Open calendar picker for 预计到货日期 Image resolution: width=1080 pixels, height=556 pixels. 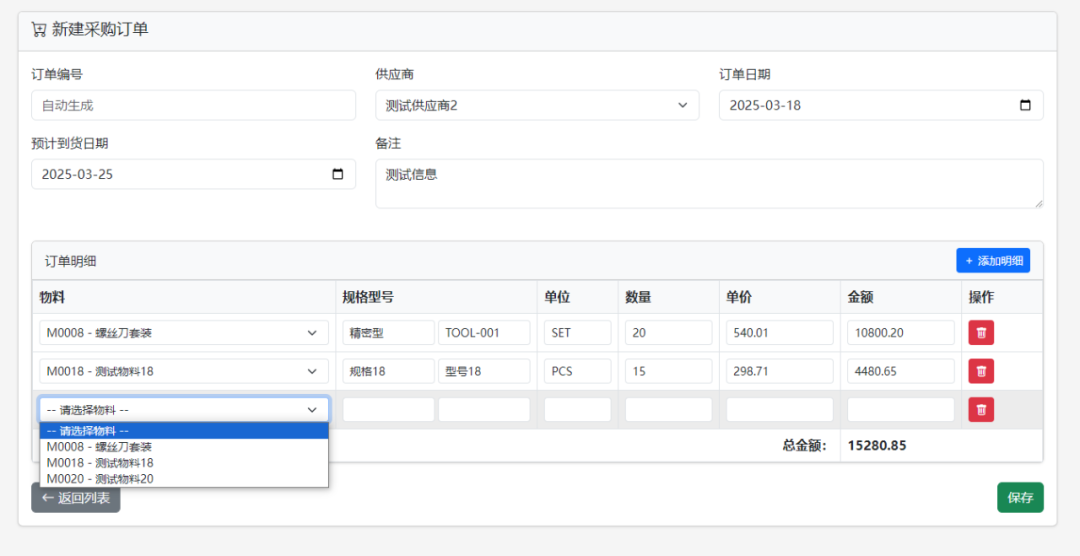(338, 174)
